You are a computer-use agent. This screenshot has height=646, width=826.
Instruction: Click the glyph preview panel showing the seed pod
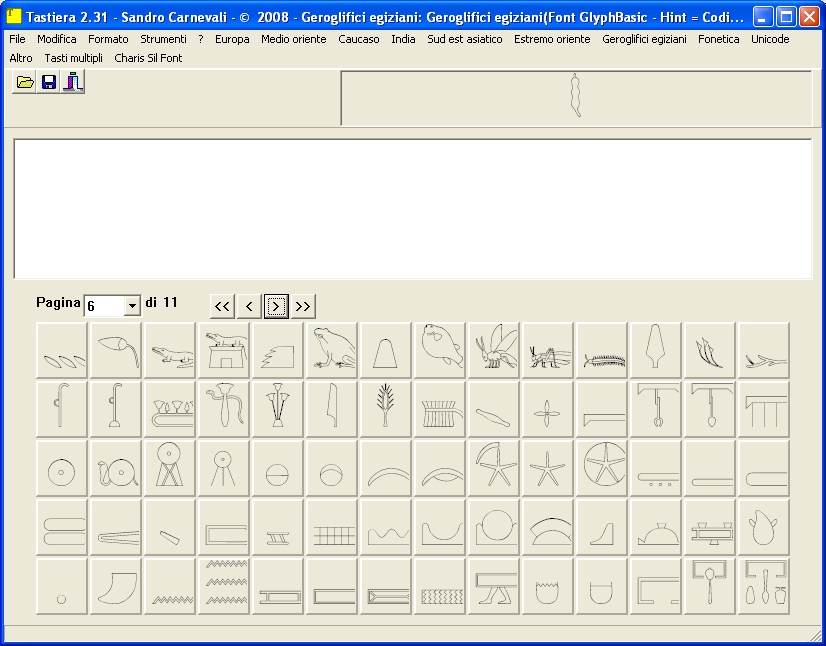pyautogui.click(x=576, y=98)
